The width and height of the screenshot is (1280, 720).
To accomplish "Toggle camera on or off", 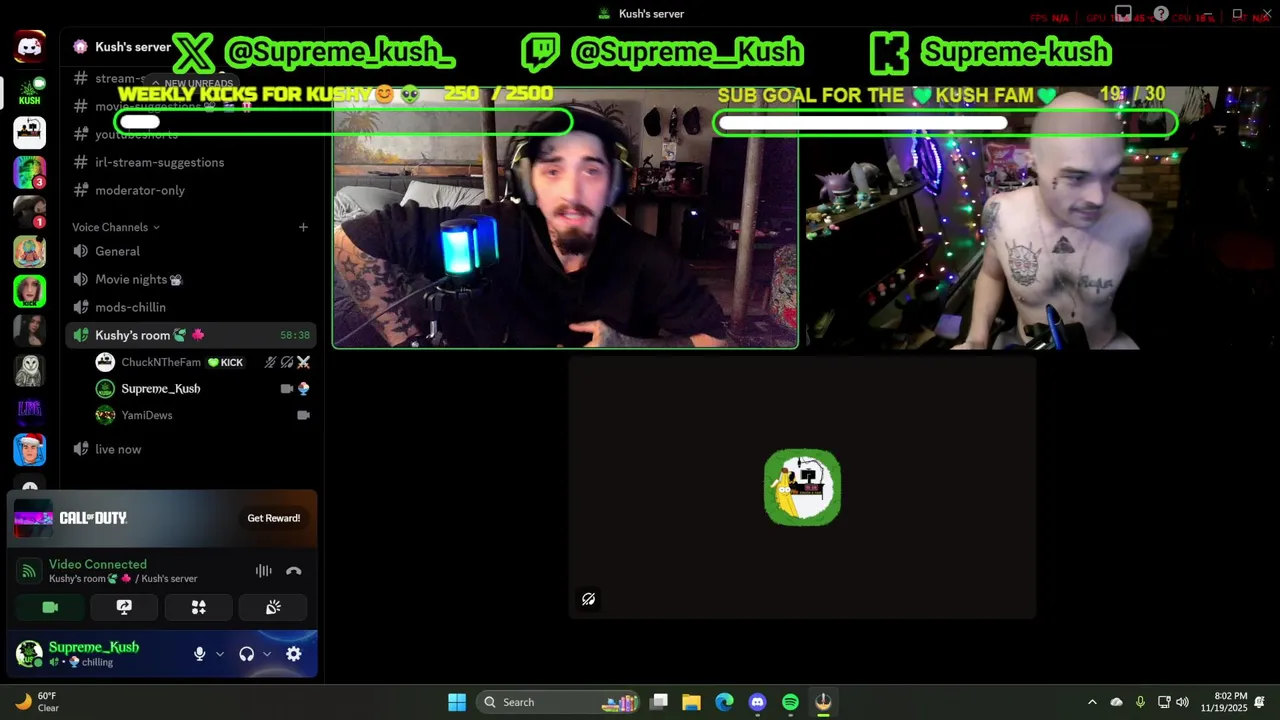I will point(50,607).
